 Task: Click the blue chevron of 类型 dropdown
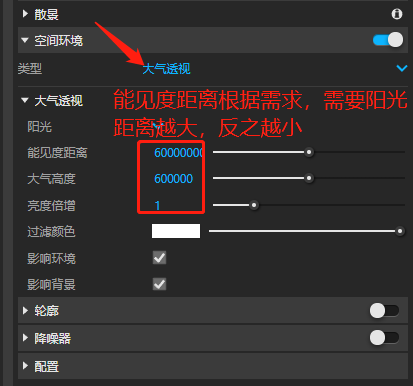coord(402,68)
